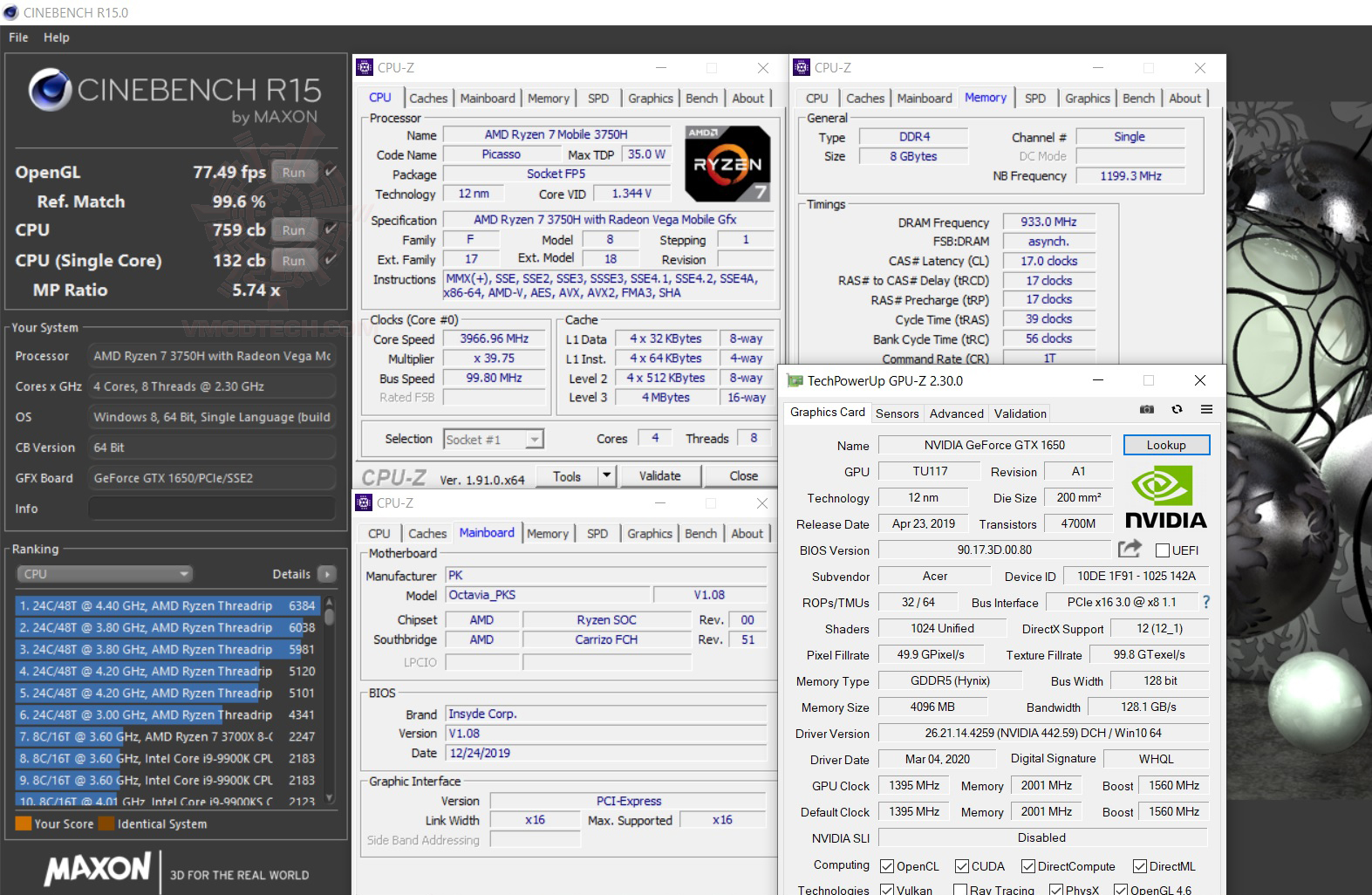Toggle the OpenCL checkbox
The width and height of the screenshot is (1372, 895).
[887, 866]
